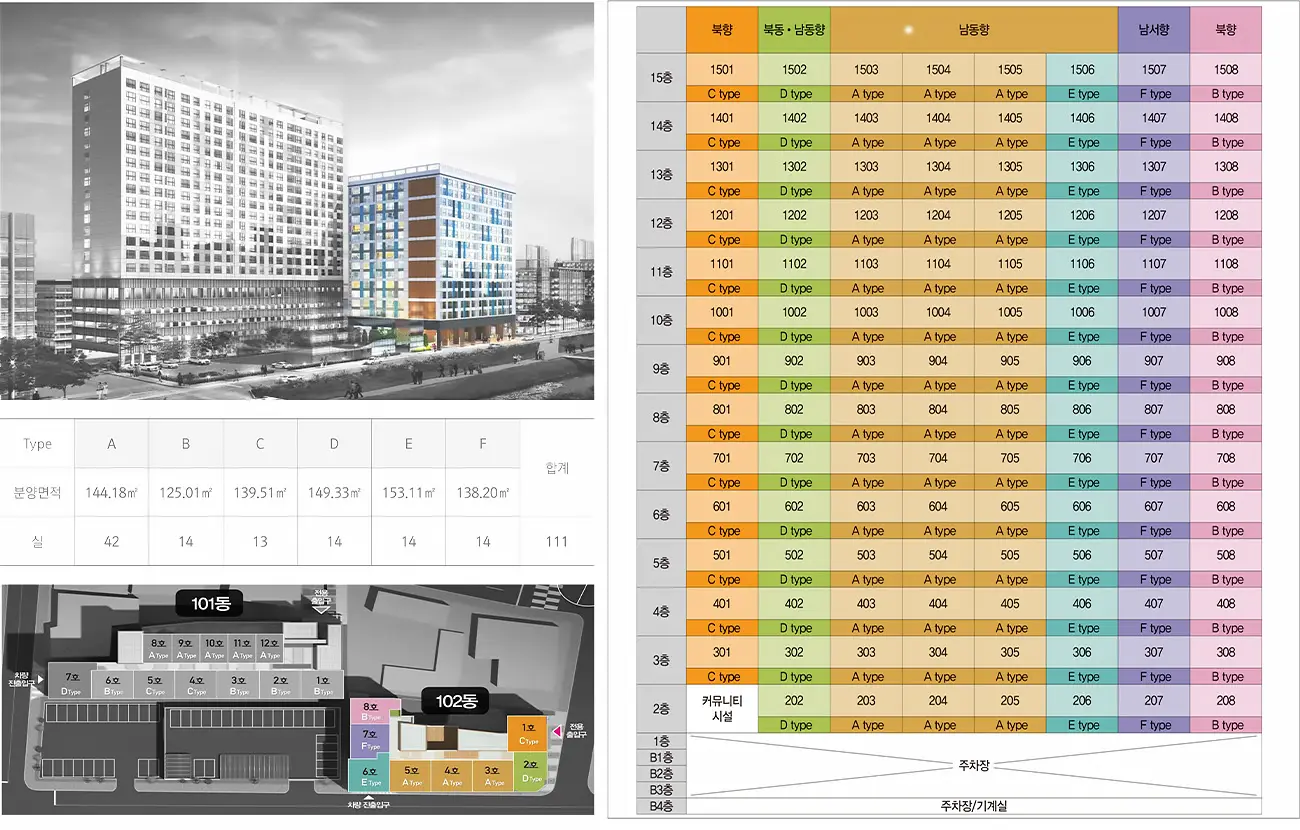Click the D type label under unit 702
This screenshot has width=1300, height=830.
(x=794, y=482)
